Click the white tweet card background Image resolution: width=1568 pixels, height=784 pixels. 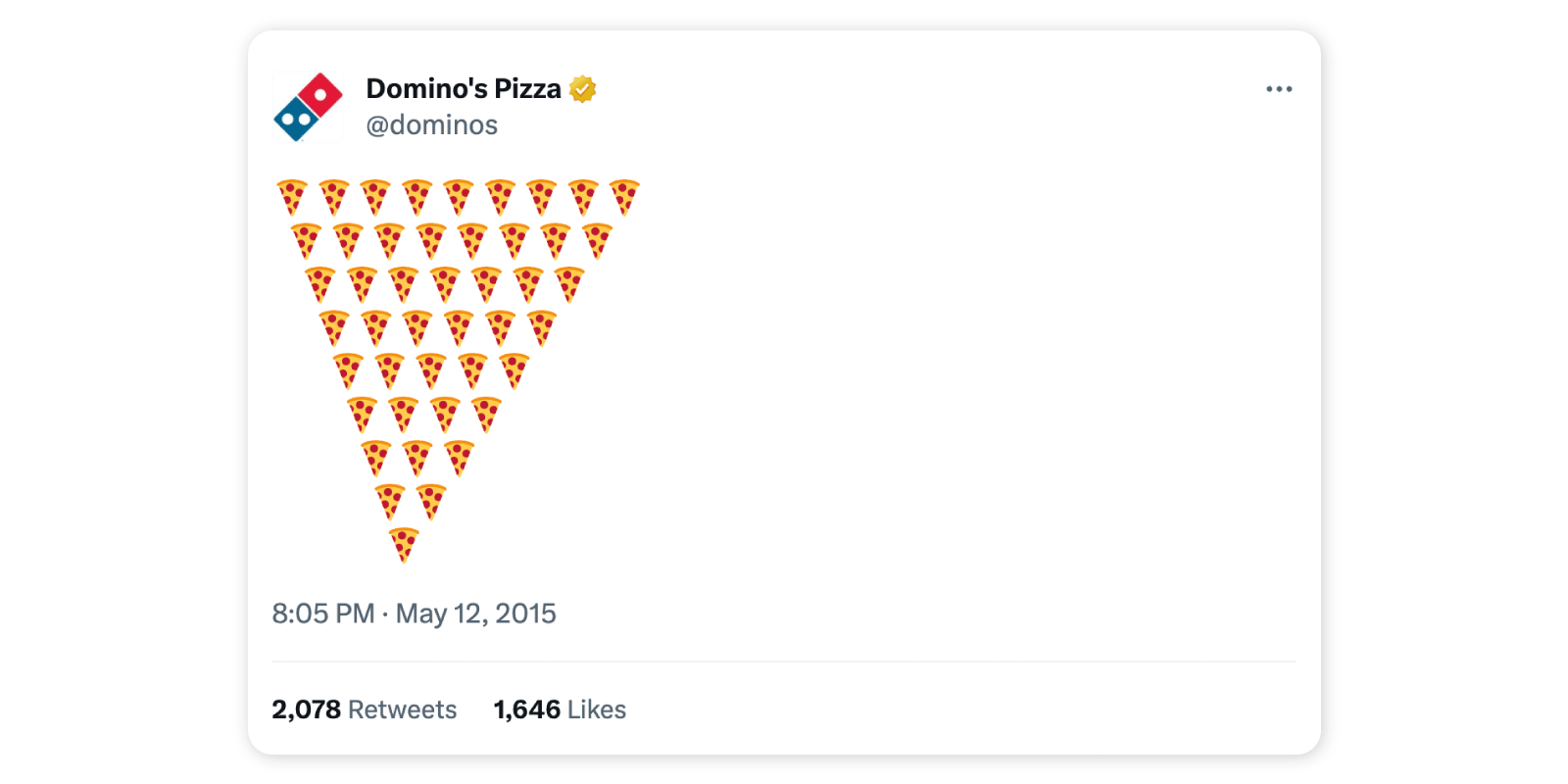(x=980, y=392)
